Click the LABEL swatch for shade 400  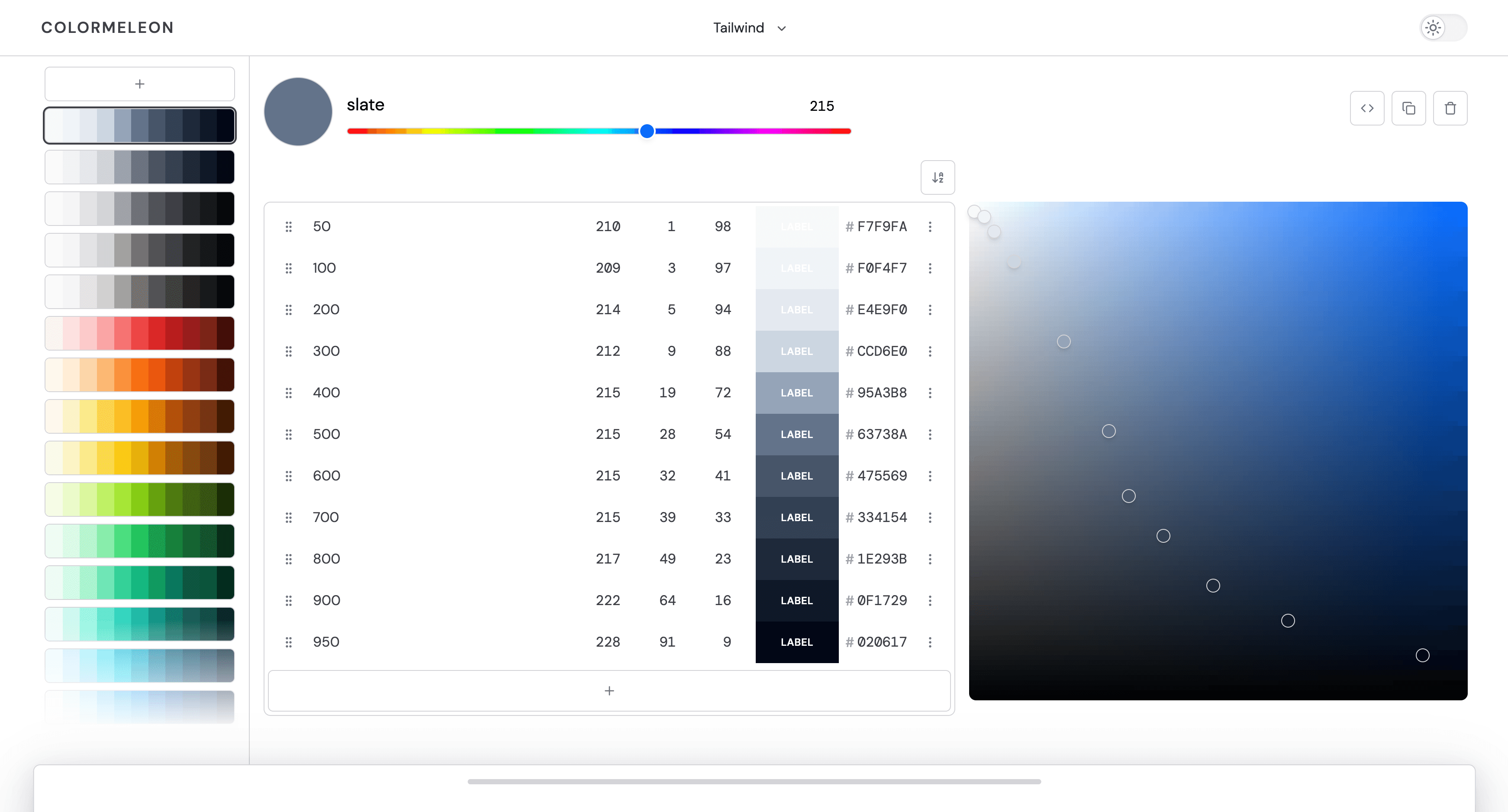pyautogui.click(x=797, y=393)
